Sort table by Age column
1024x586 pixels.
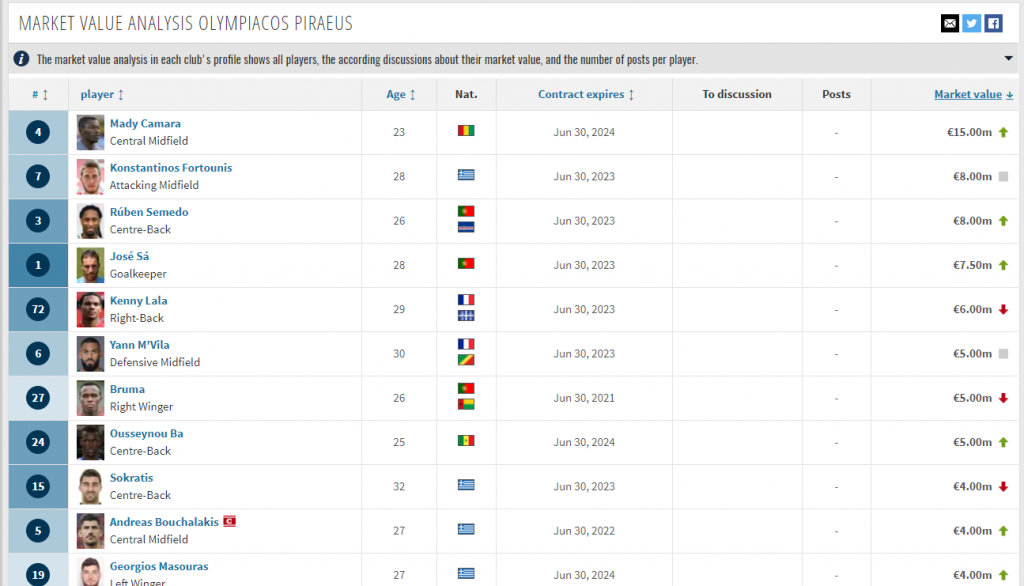coord(401,95)
